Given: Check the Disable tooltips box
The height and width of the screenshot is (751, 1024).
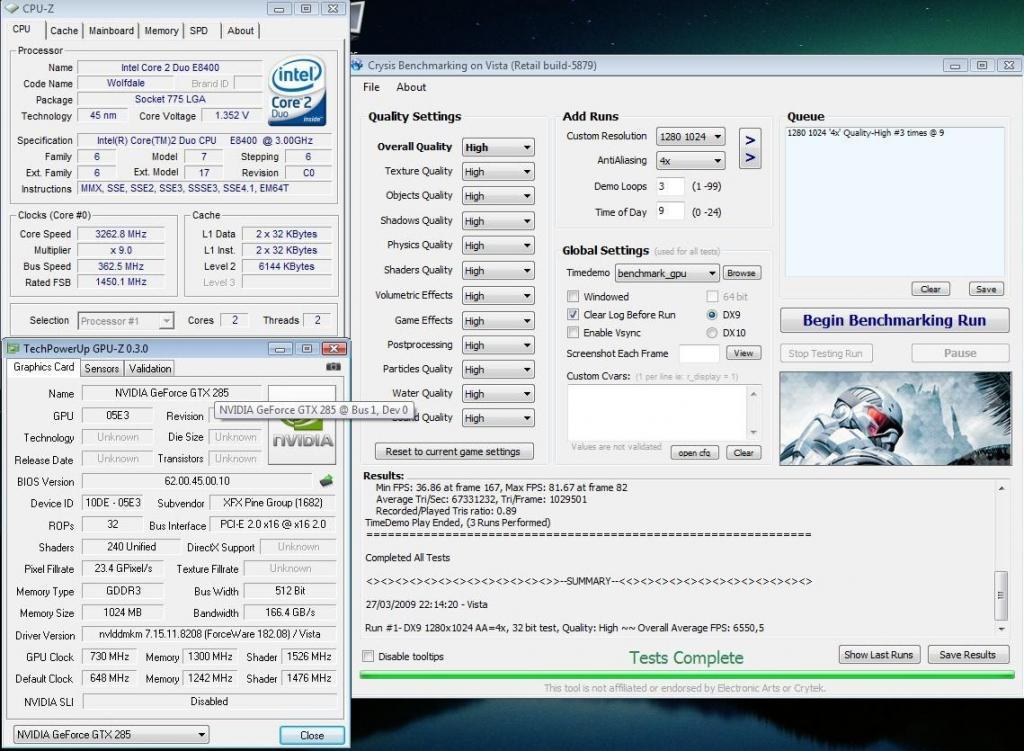Looking at the screenshot, I should point(368,656).
